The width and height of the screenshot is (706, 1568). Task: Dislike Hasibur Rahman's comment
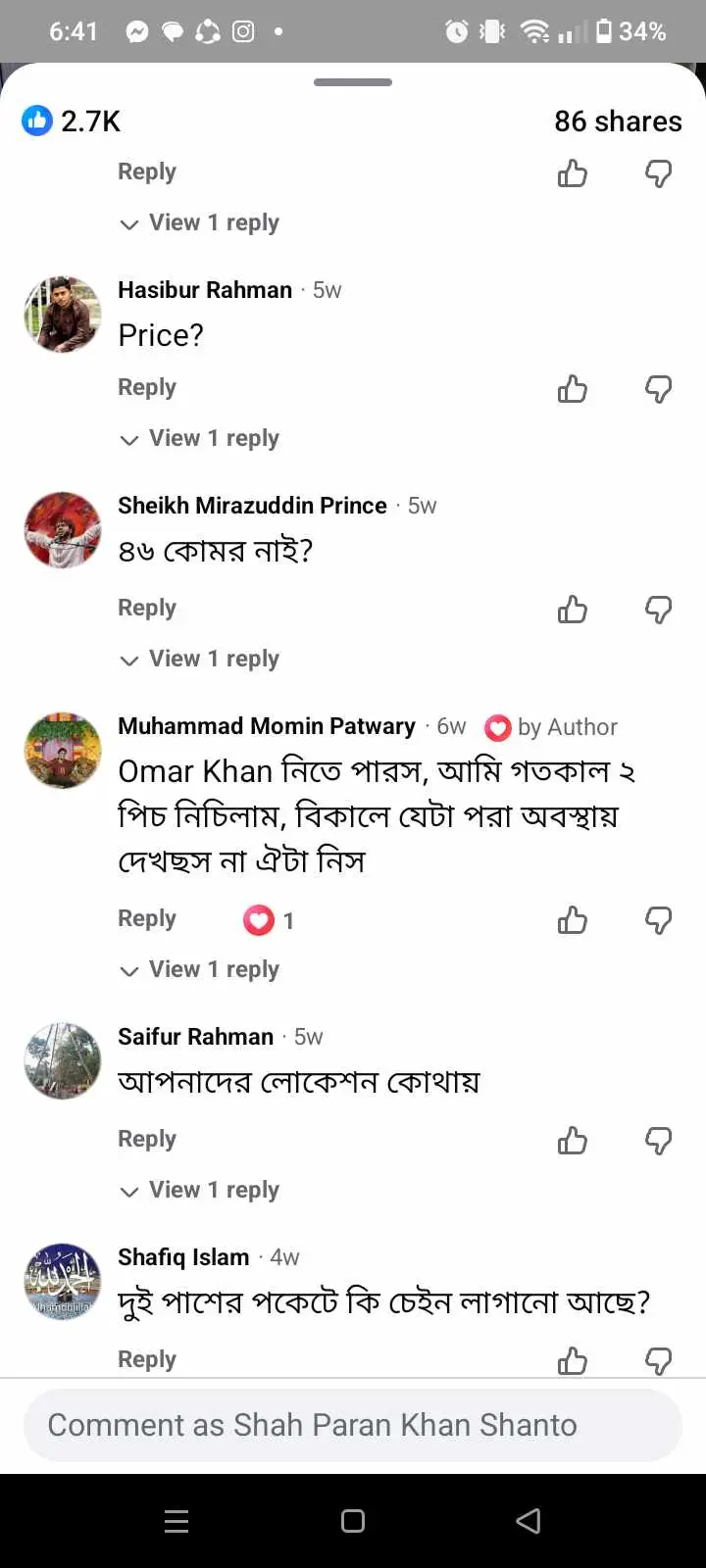click(x=658, y=389)
